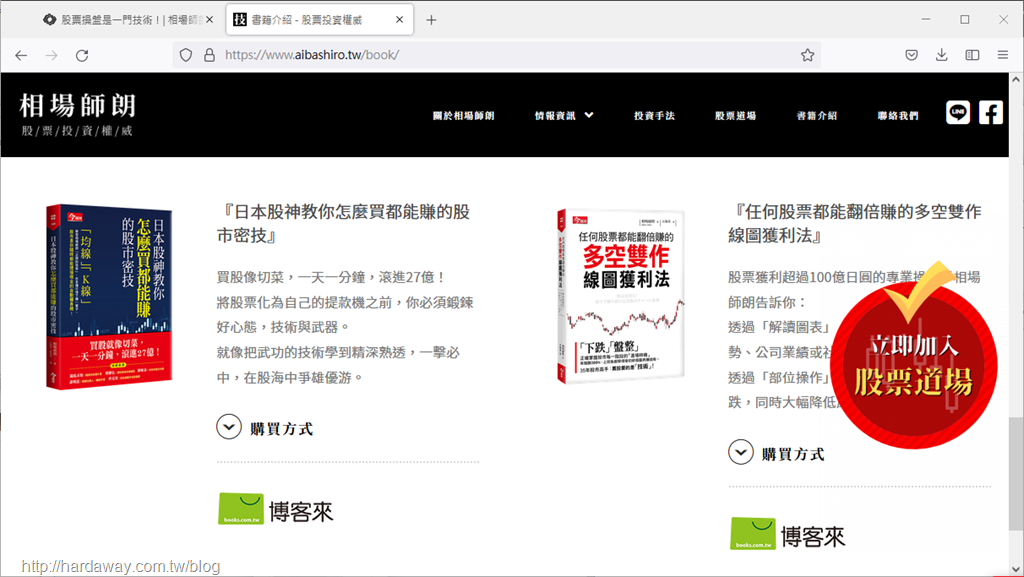Click the 股/票/投/資/權/威 tagline

(x=77, y=131)
